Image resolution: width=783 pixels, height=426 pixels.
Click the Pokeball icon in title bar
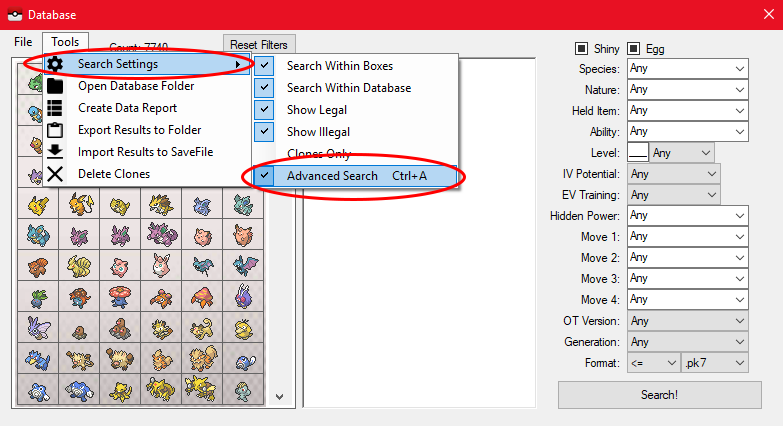pos(14,15)
